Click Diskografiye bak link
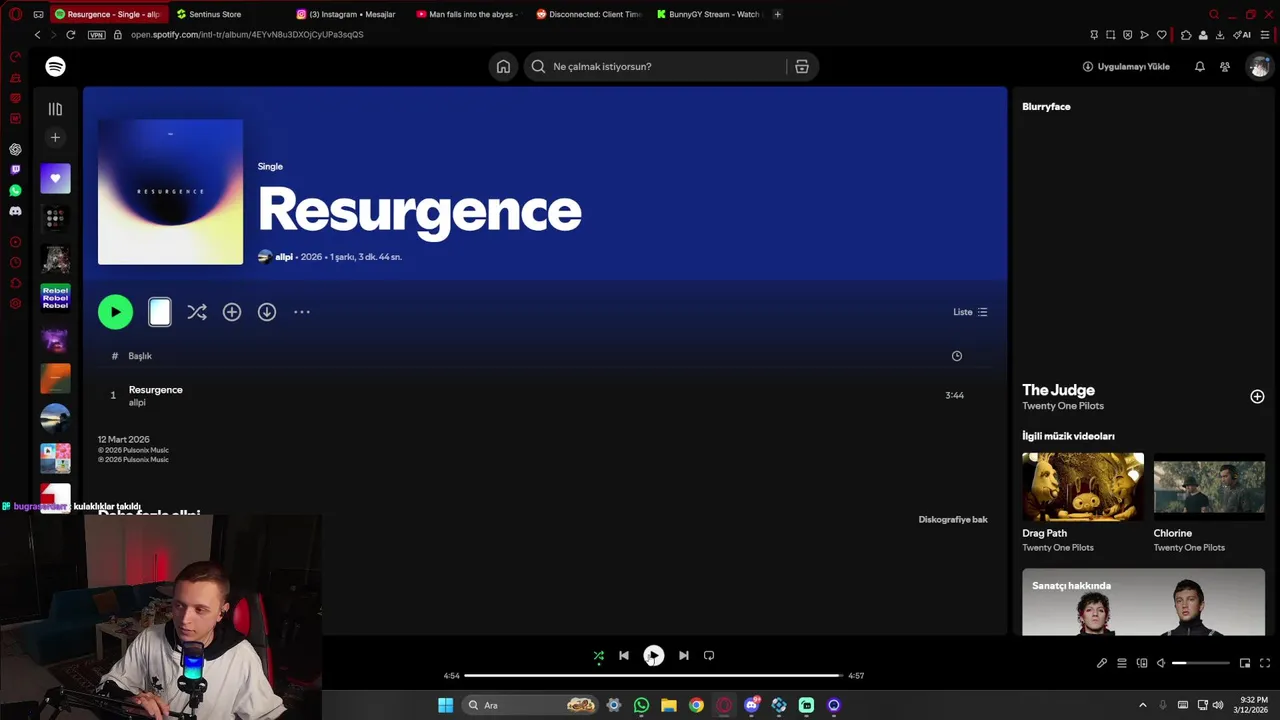Screen dimensions: 1280x720 (x=953, y=520)
